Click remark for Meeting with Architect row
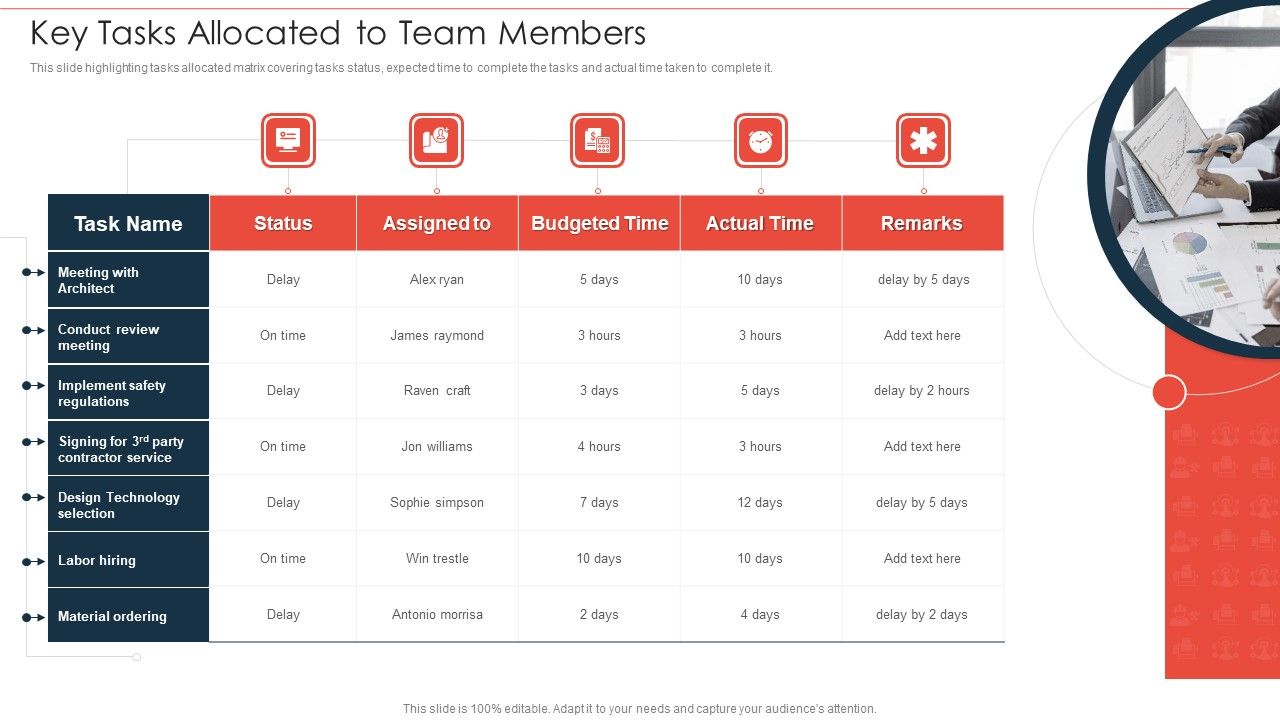 (x=924, y=280)
